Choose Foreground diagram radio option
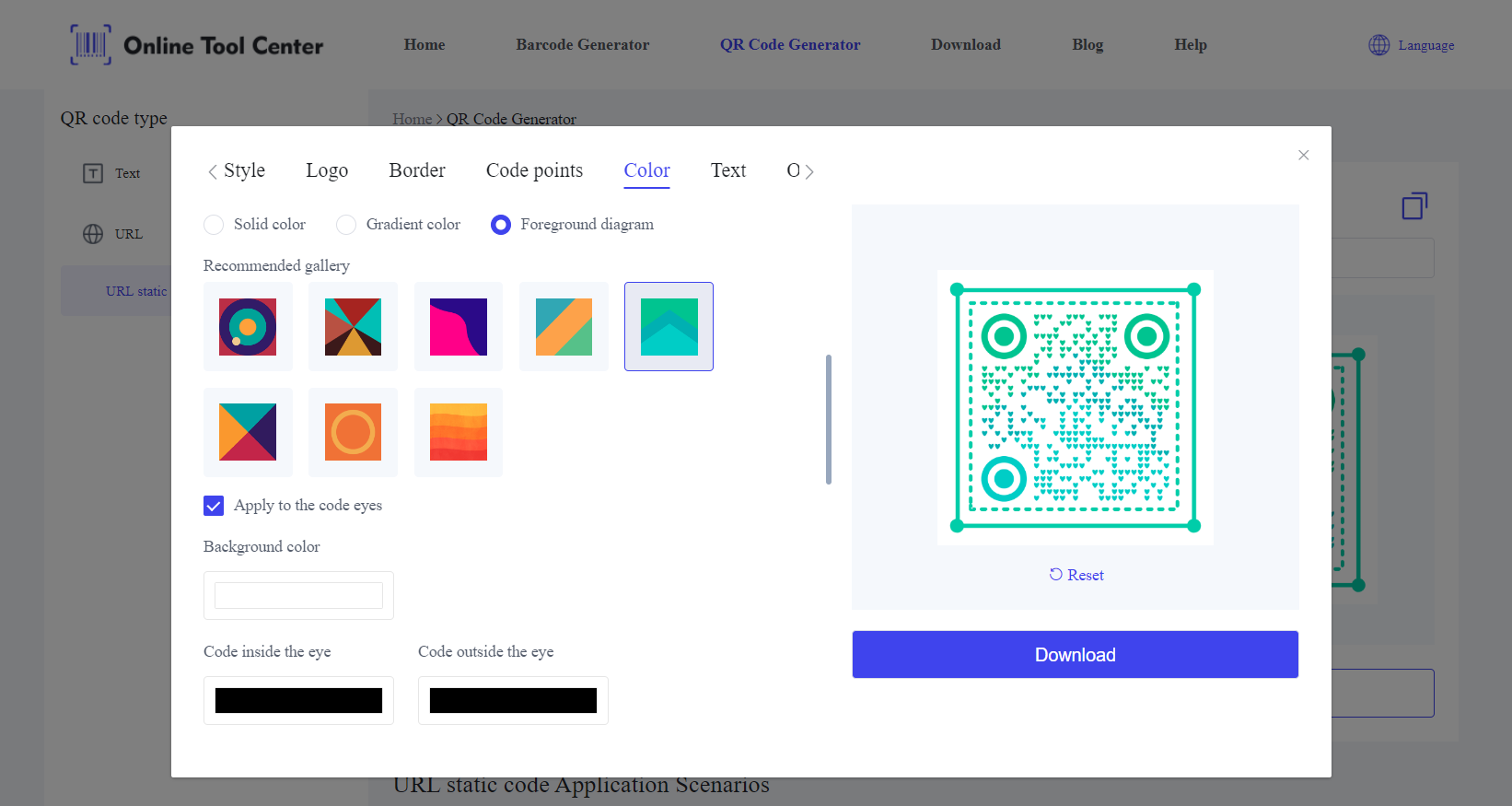This screenshot has width=1512, height=806. pos(501,225)
